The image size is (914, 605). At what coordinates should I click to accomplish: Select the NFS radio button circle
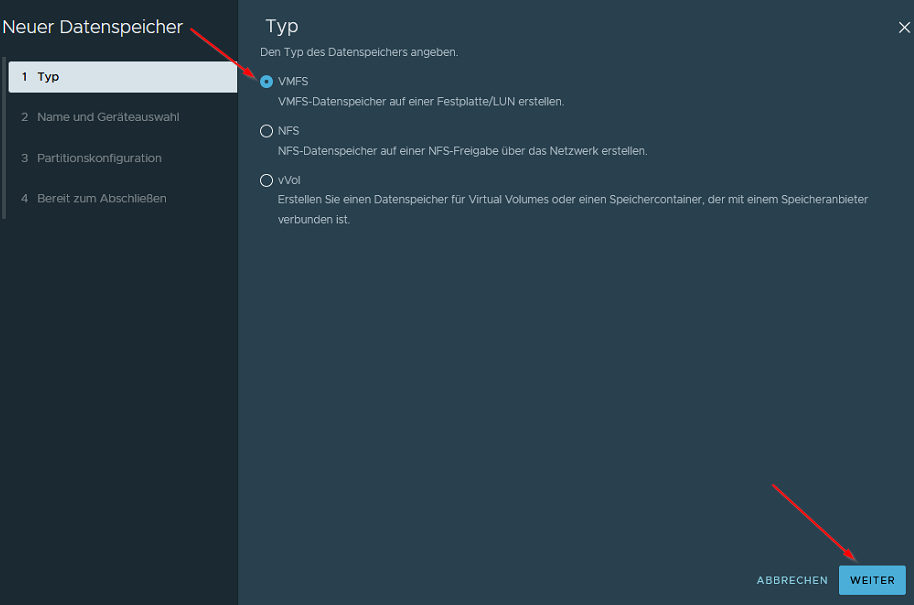pyautogui.click(x=266, y=131)
